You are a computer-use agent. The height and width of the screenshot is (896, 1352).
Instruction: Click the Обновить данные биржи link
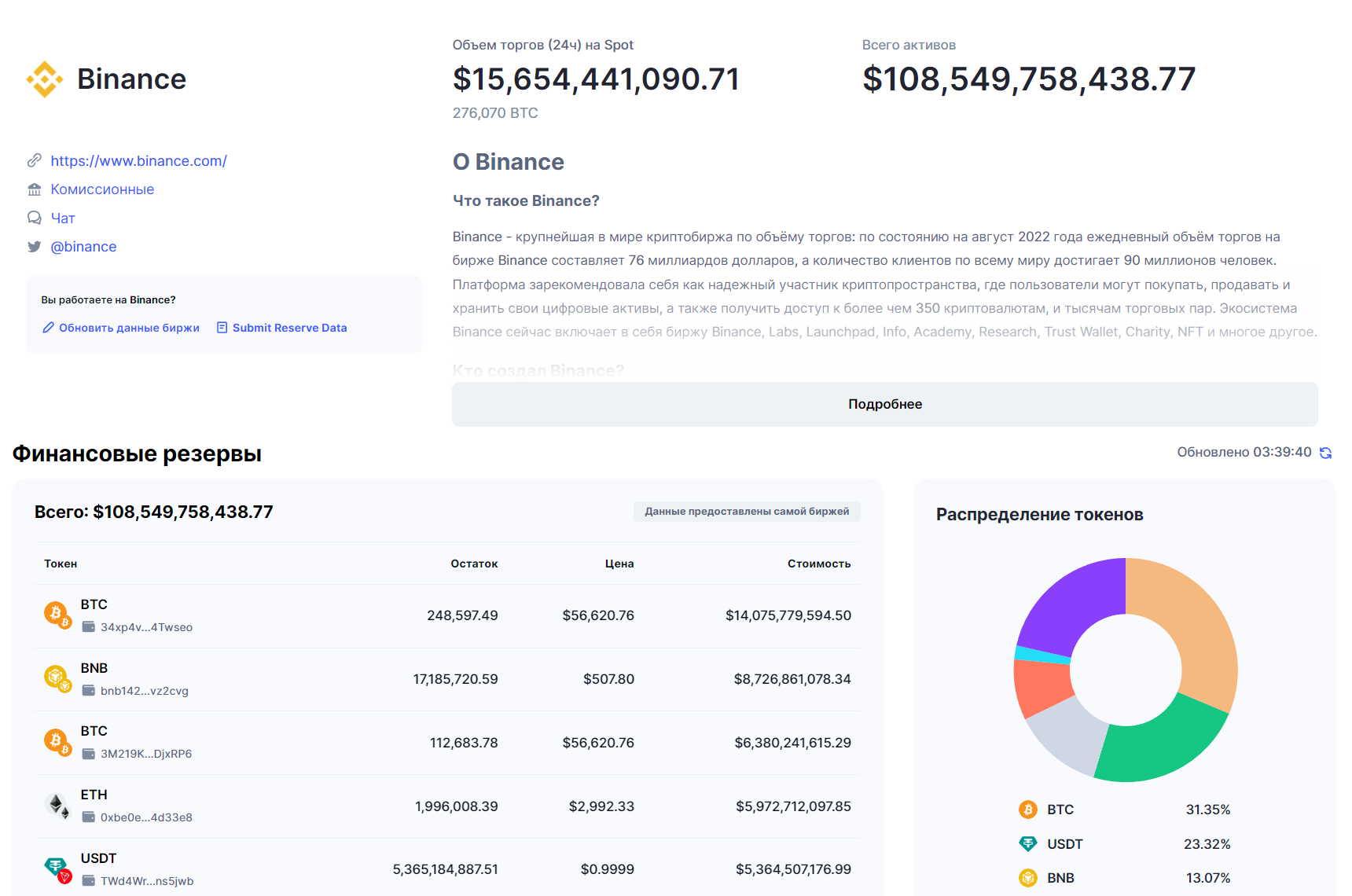129,328
